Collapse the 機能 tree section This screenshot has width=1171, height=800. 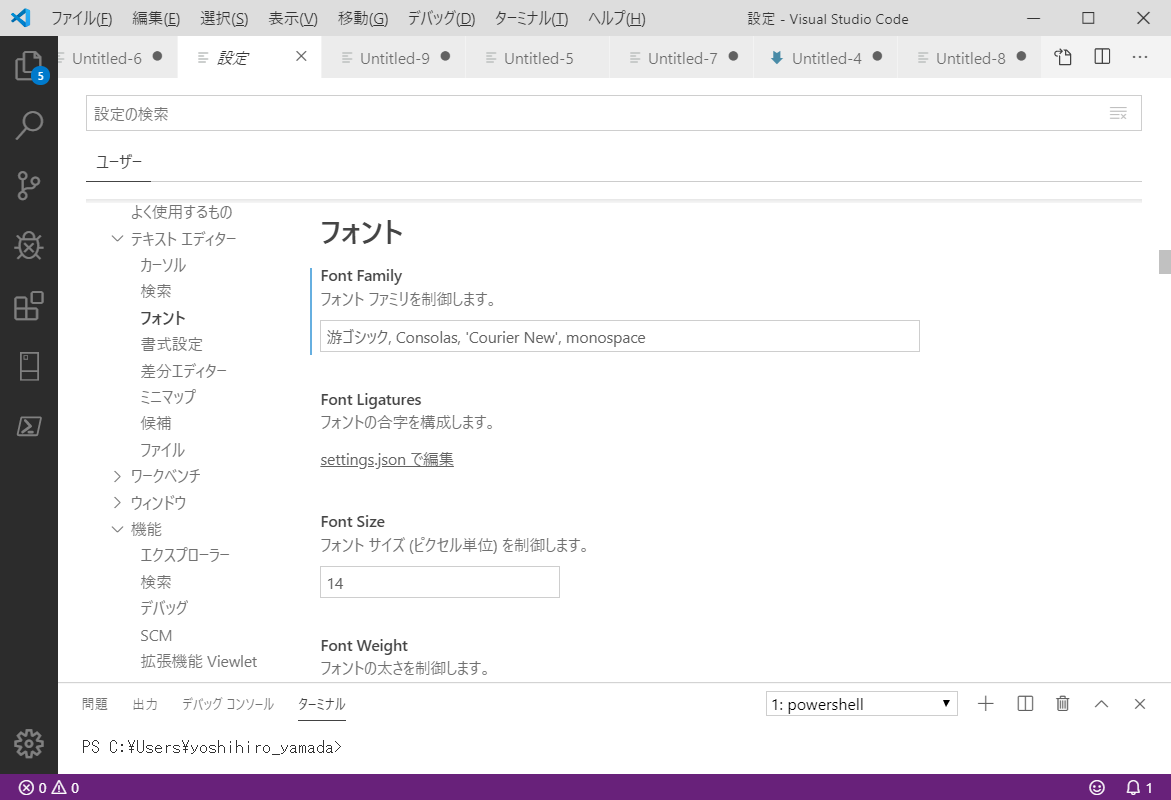coord(117,529)
